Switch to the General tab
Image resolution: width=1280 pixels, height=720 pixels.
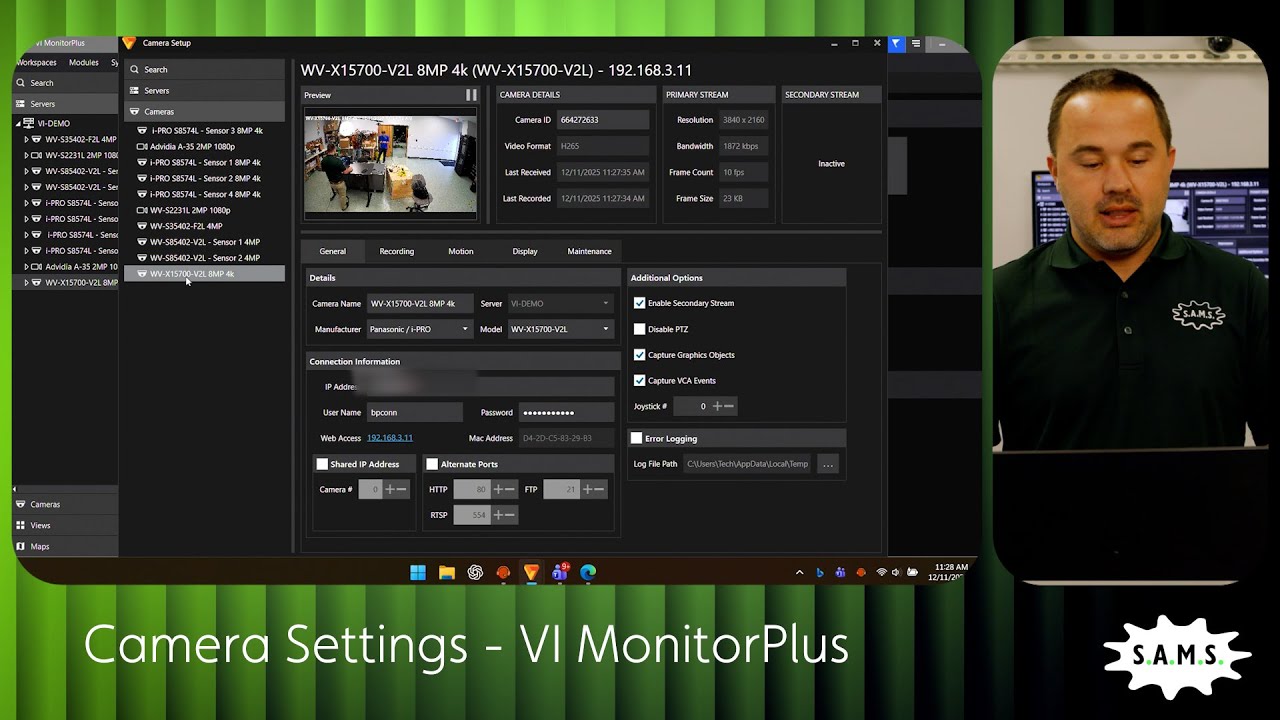click(x=332, y=251)
